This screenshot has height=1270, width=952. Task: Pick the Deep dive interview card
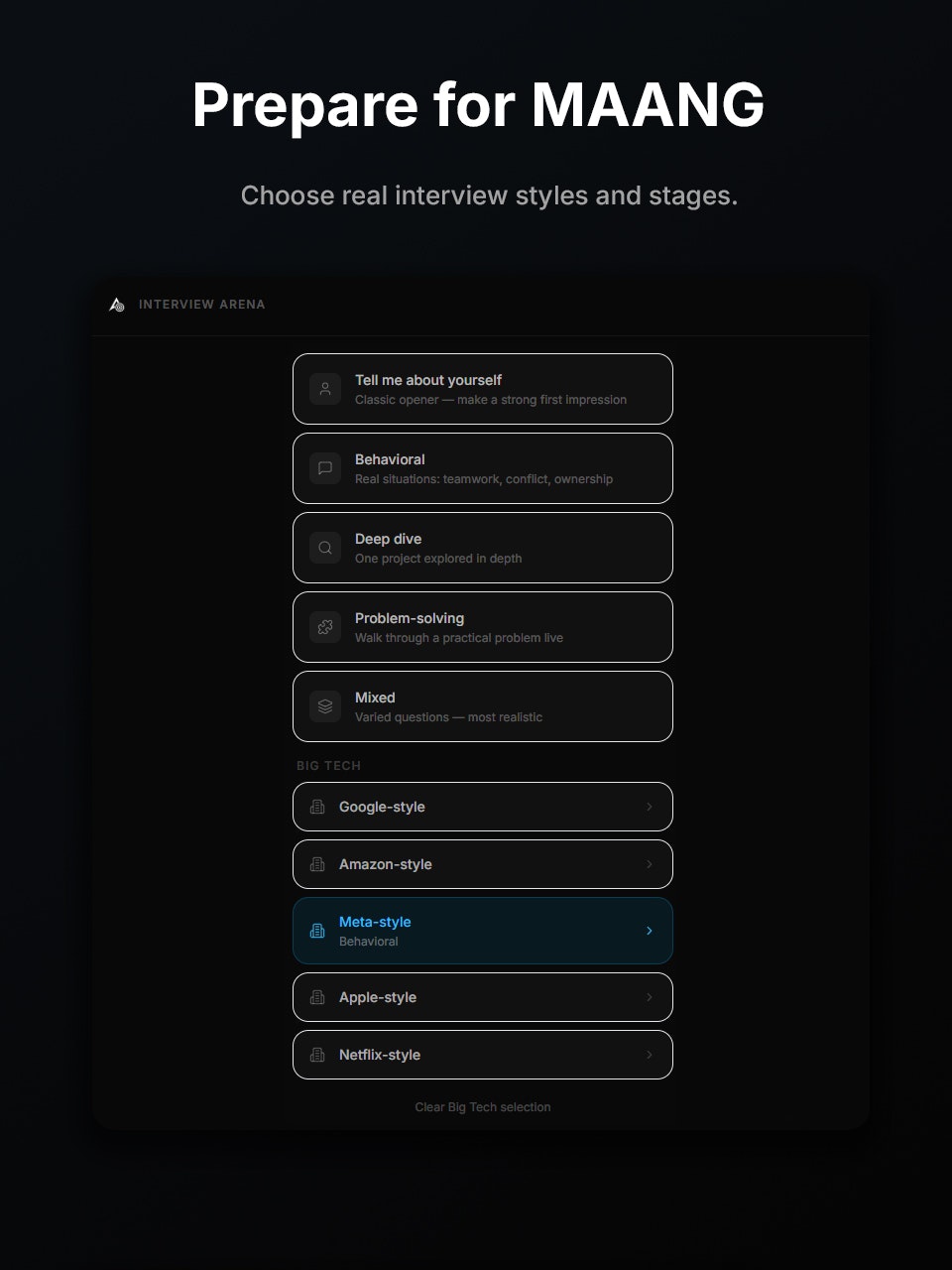click(483, 548)
